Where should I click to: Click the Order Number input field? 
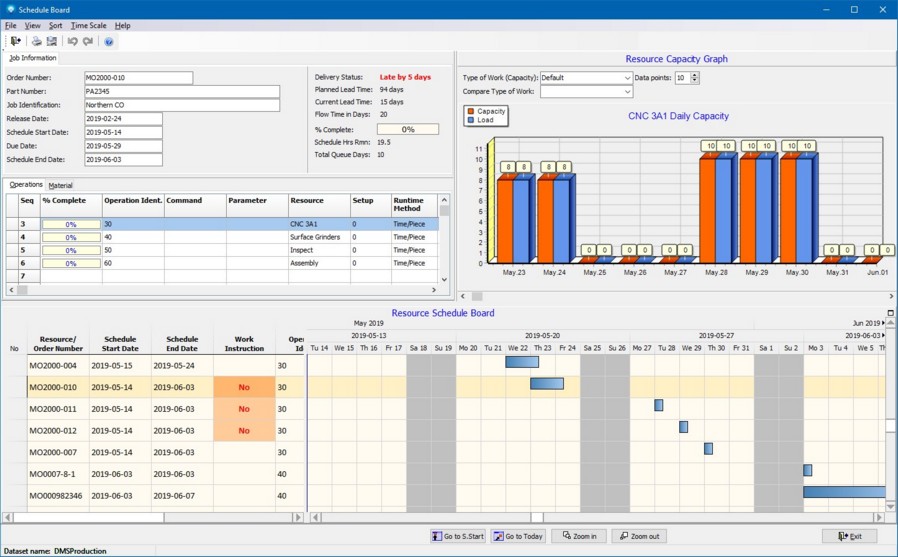(138, 77)
